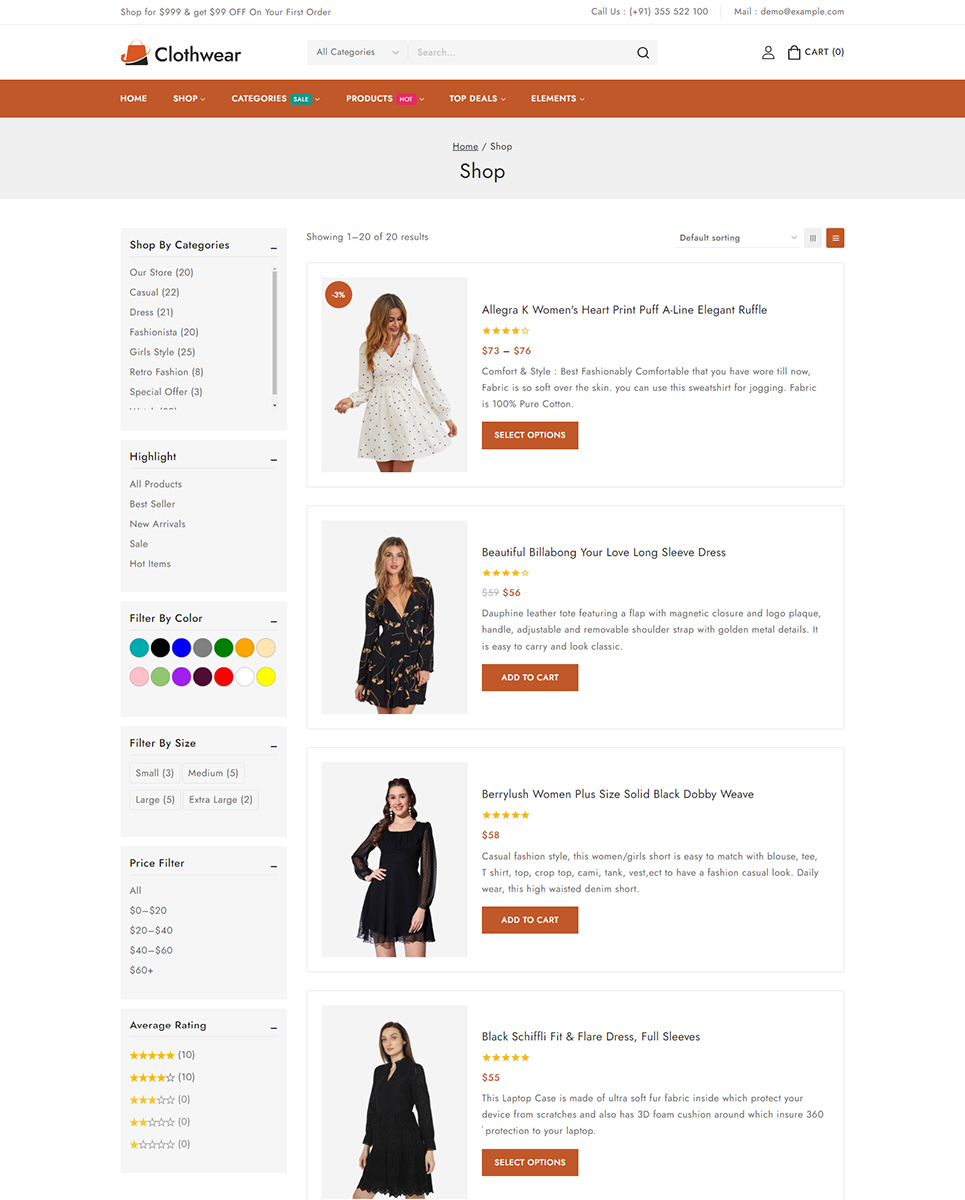This screenshot has width=965, height=1200.
Task: Open the shopping cart bag icon
Action: click(794, 53)
